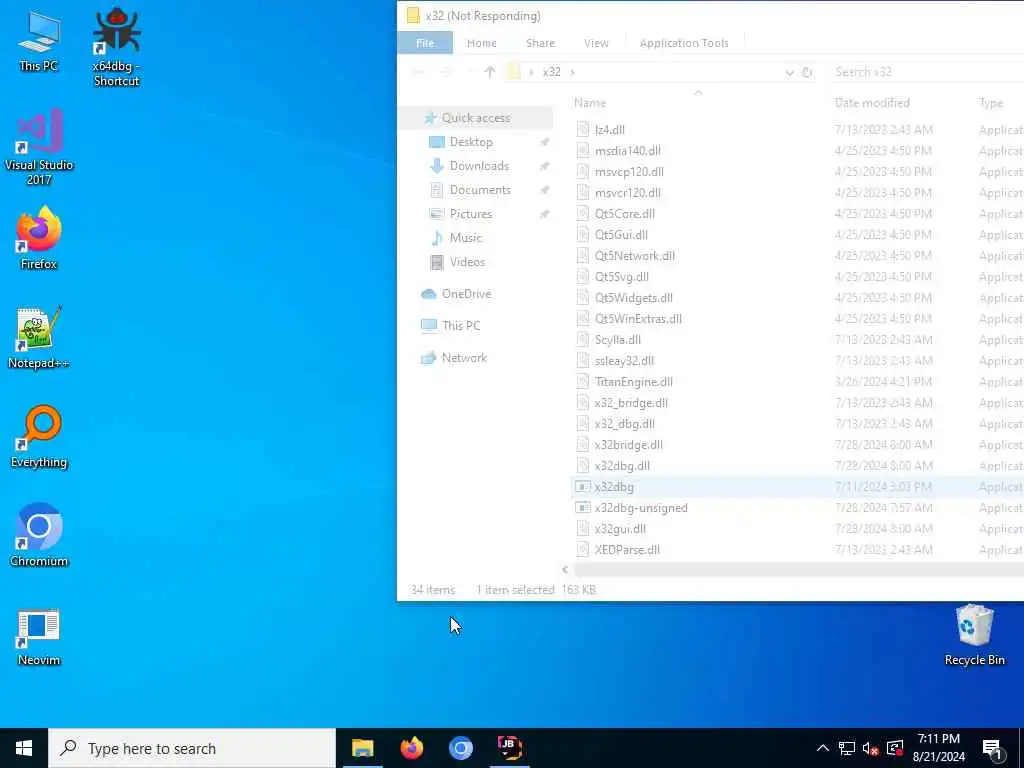
Task: Open address bar history dropdown
Action: tap(790, 72)
